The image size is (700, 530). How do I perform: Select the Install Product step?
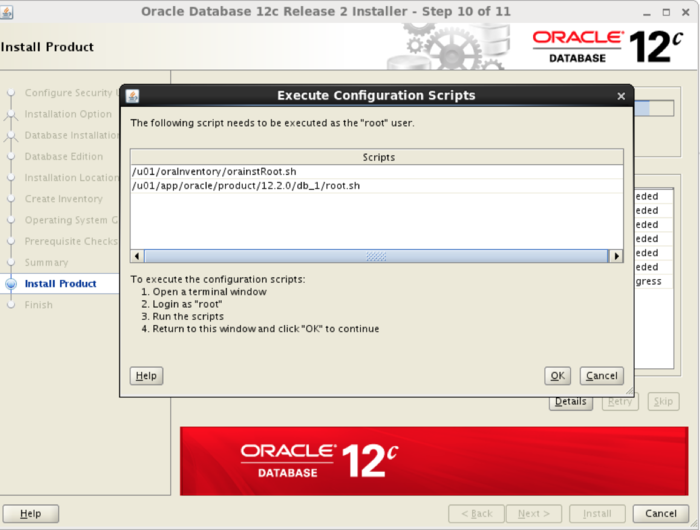point(60,284)
